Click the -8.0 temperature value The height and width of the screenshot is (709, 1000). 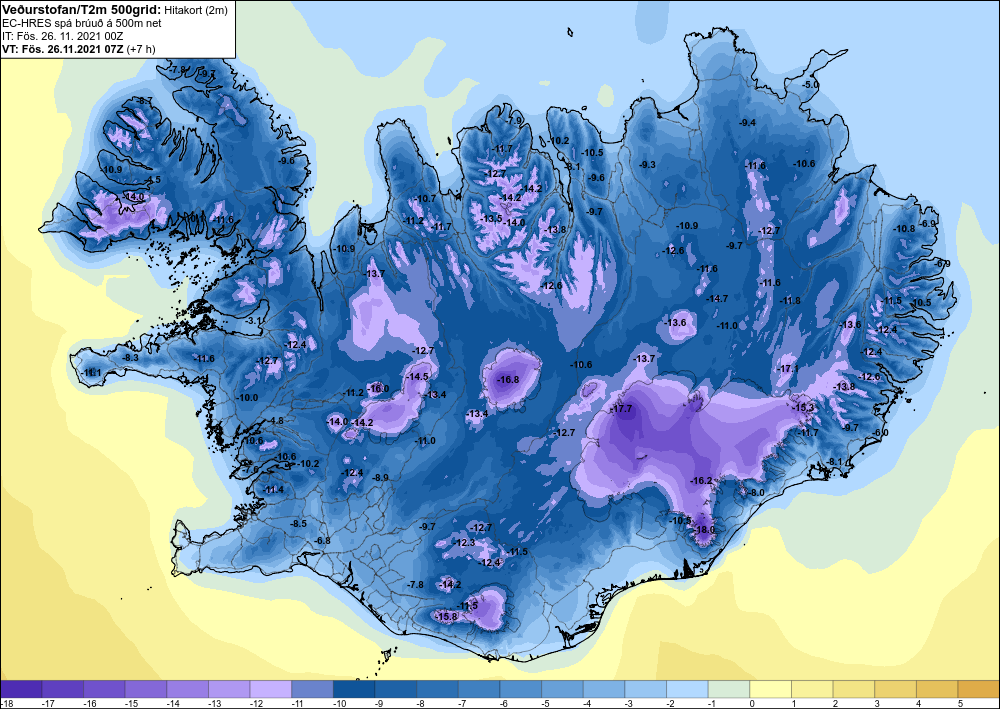pos(756,493)
